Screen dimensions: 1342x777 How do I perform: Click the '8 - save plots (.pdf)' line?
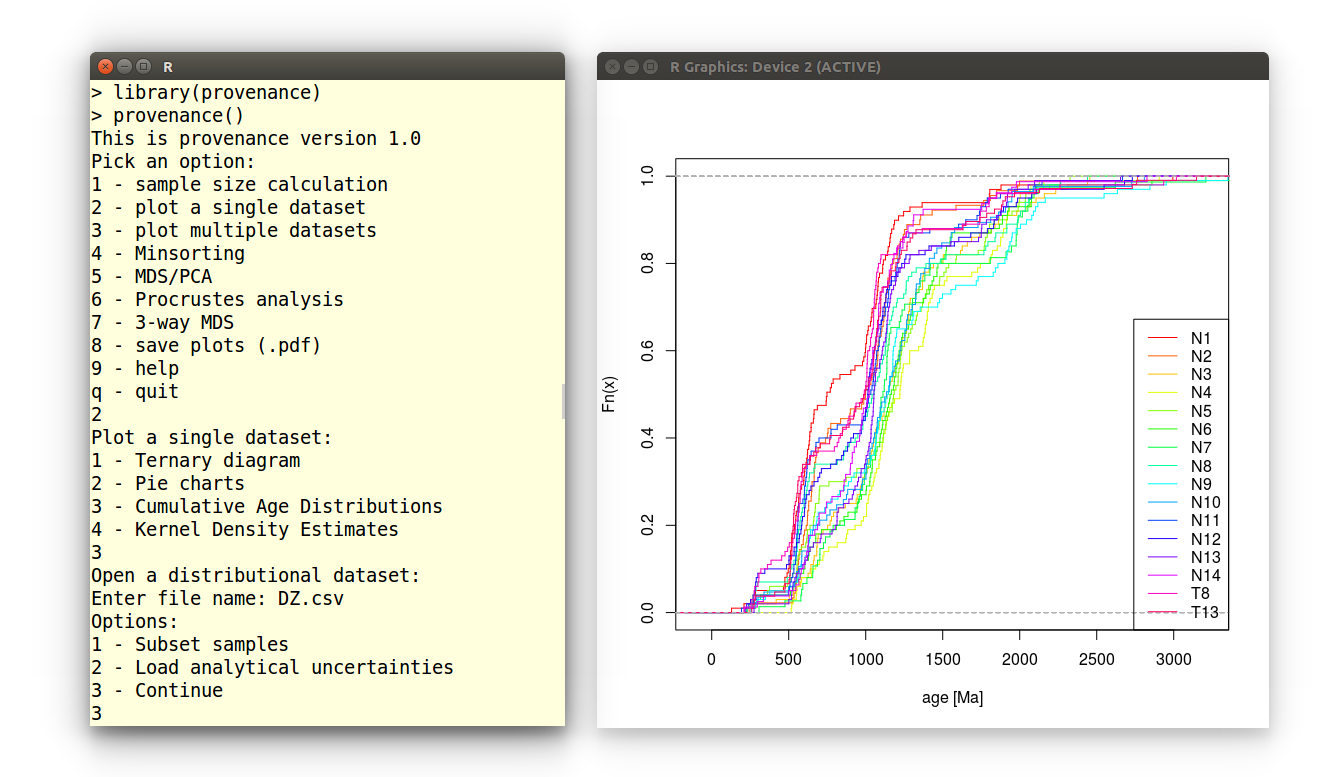206,345
